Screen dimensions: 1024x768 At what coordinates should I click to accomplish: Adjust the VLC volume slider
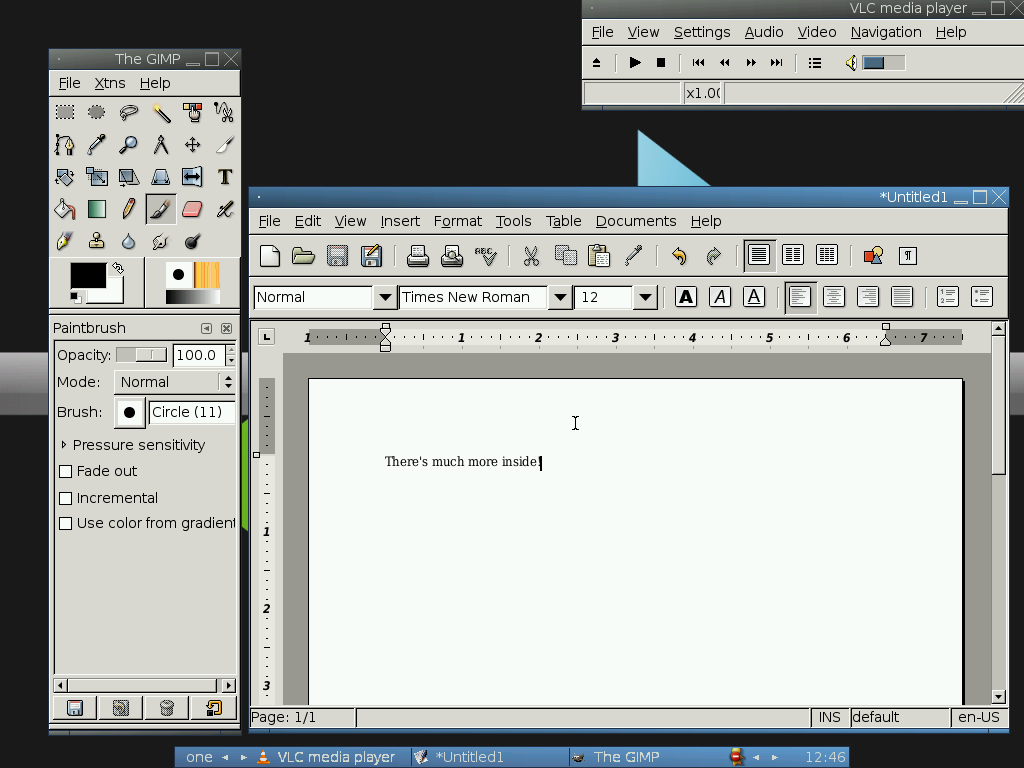pyautogui.click(x=884, y=63)
